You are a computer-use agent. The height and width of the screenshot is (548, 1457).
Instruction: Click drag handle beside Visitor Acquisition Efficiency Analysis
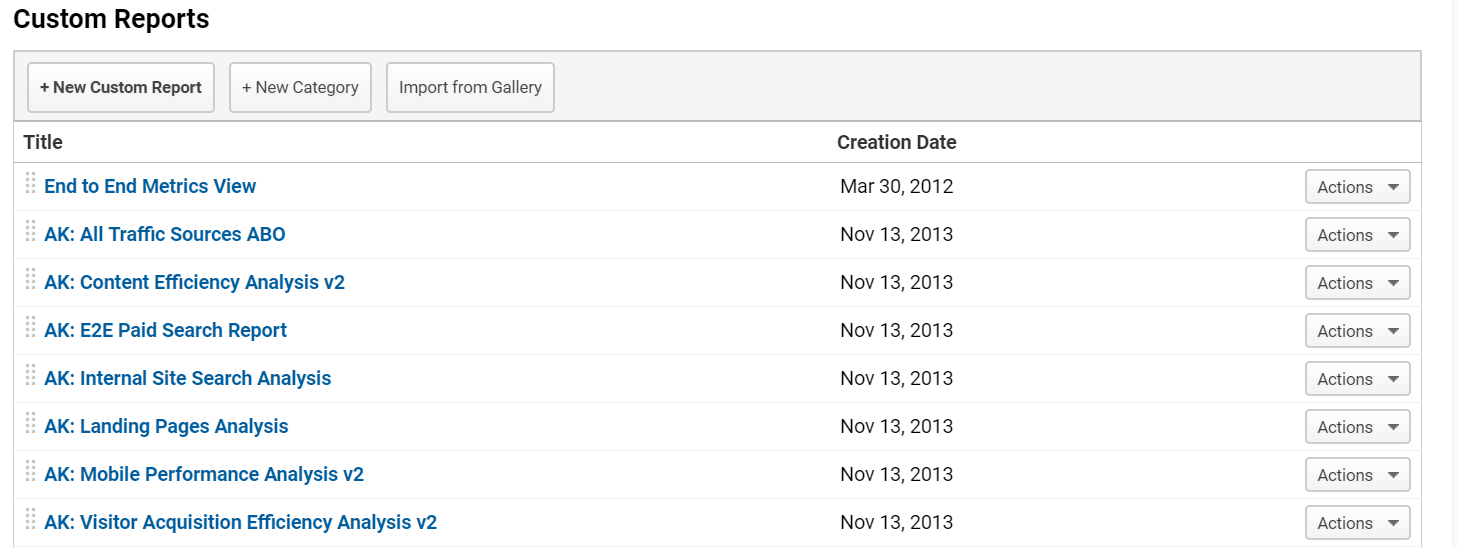tap(30, 520)
